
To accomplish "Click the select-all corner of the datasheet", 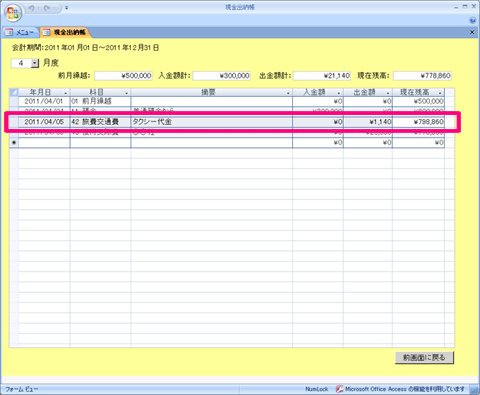I will pos(14,92).
